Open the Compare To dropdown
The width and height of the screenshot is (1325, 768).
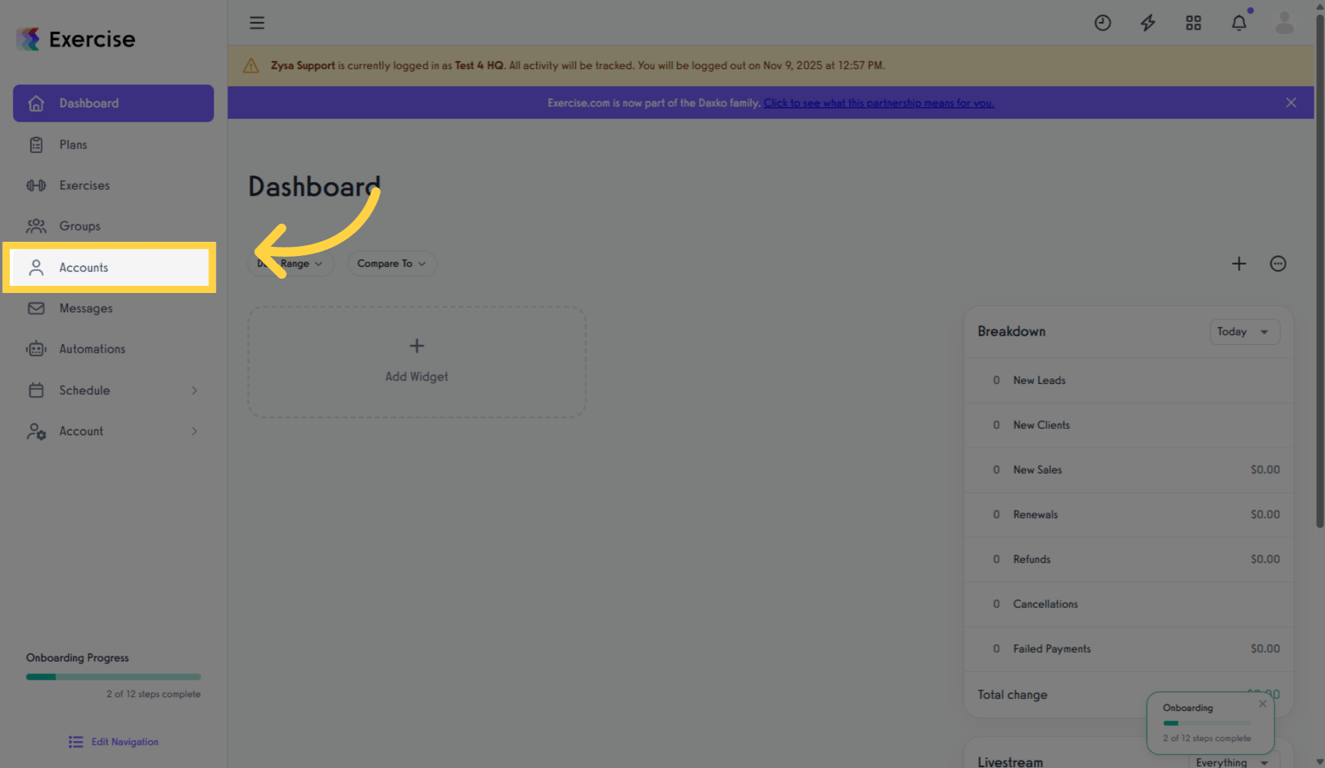[391, 263]
